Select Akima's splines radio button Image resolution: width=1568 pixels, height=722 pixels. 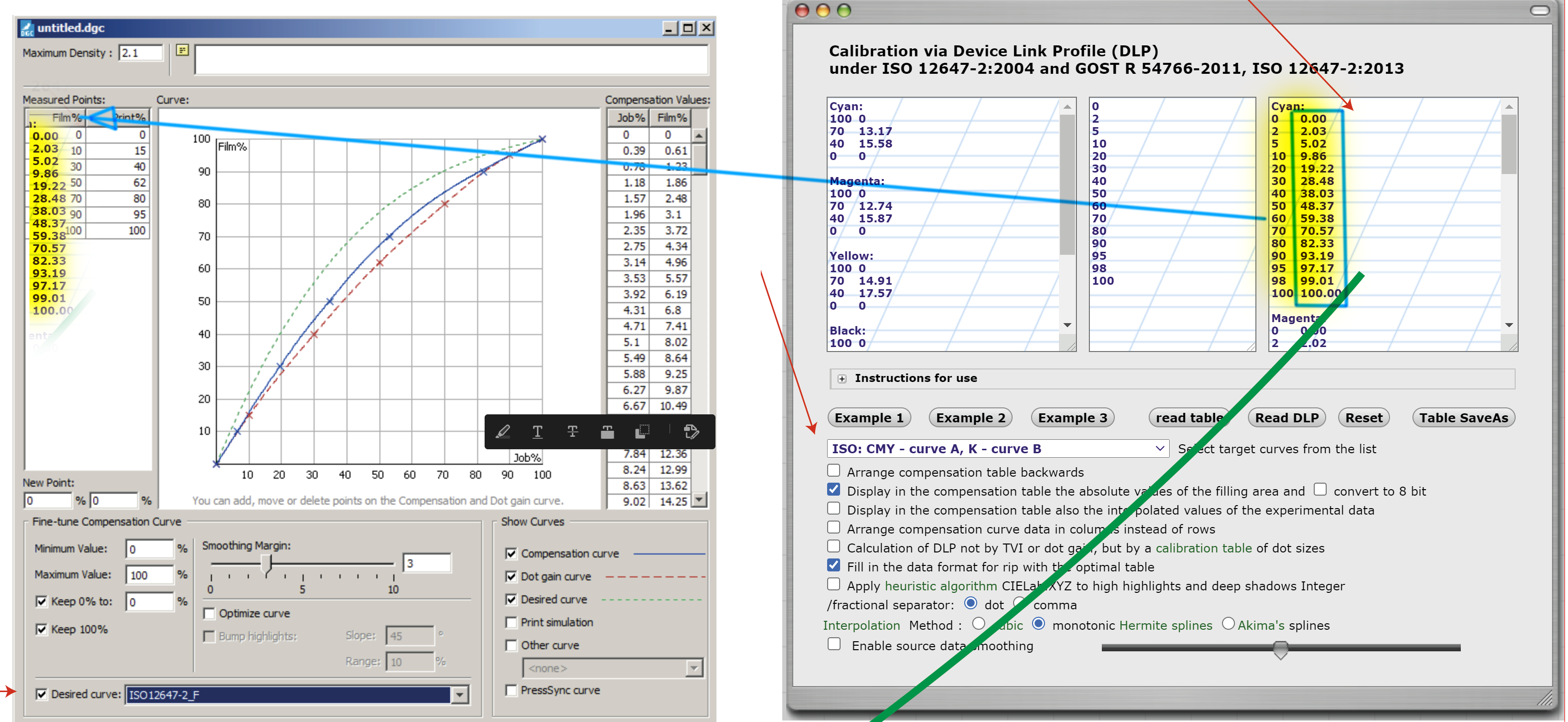coord(1228,623)
